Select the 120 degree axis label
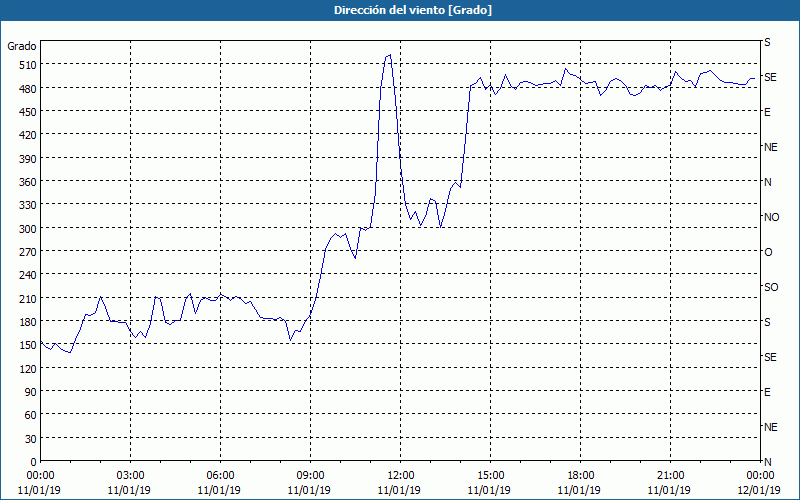The width and height of the screenshot is (800, 500). [x=28, y=369]
